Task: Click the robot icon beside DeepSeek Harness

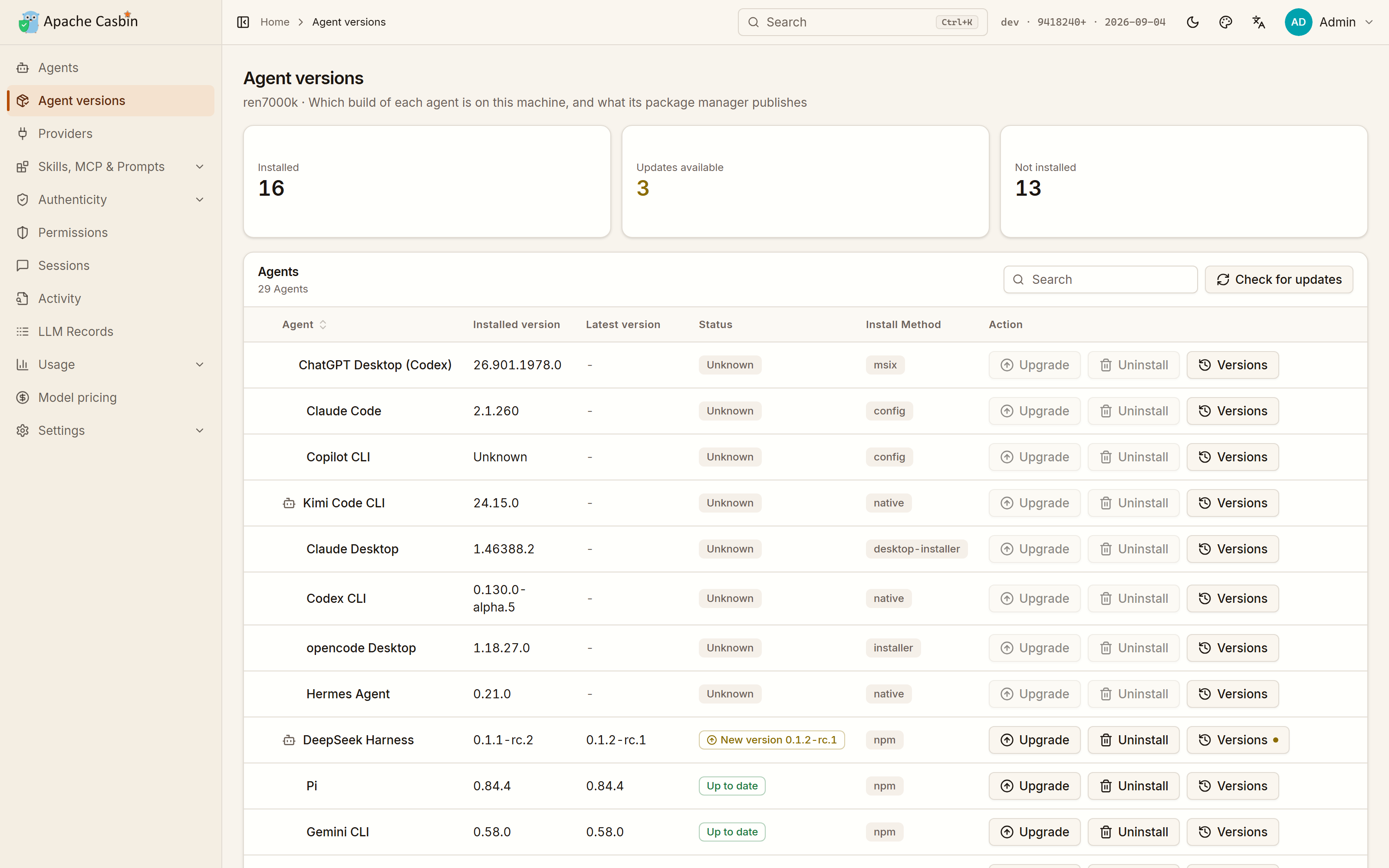Action: click(289, 740)
